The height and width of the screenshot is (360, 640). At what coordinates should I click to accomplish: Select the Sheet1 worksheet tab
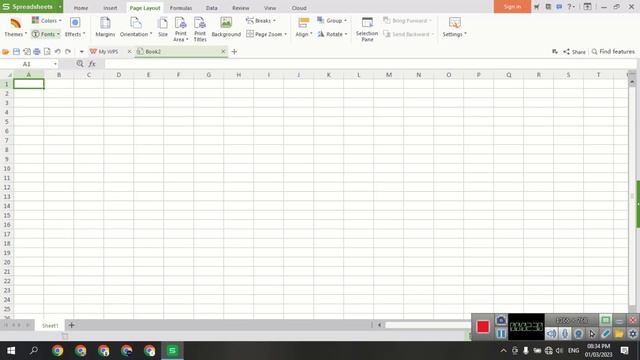pyautogui.click(x=50, y=325)
